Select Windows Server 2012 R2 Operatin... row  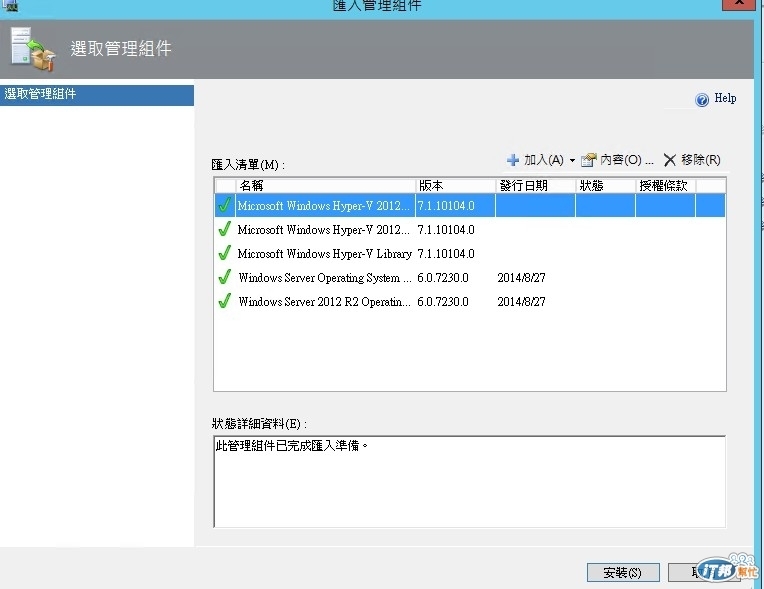pos(470,302)
